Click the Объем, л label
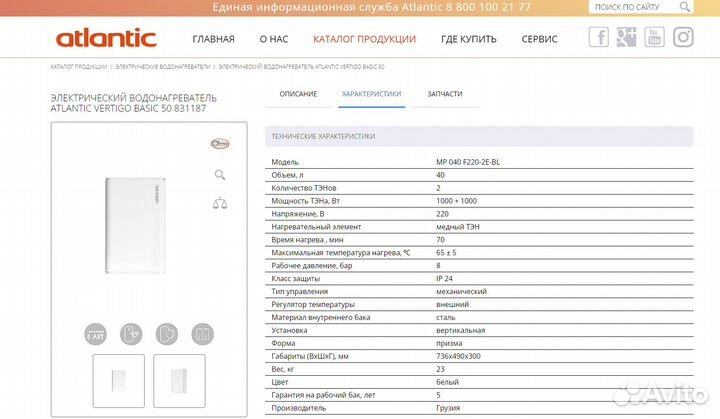The height and width of the screenshot is (419, 720). tap(287, 175)
